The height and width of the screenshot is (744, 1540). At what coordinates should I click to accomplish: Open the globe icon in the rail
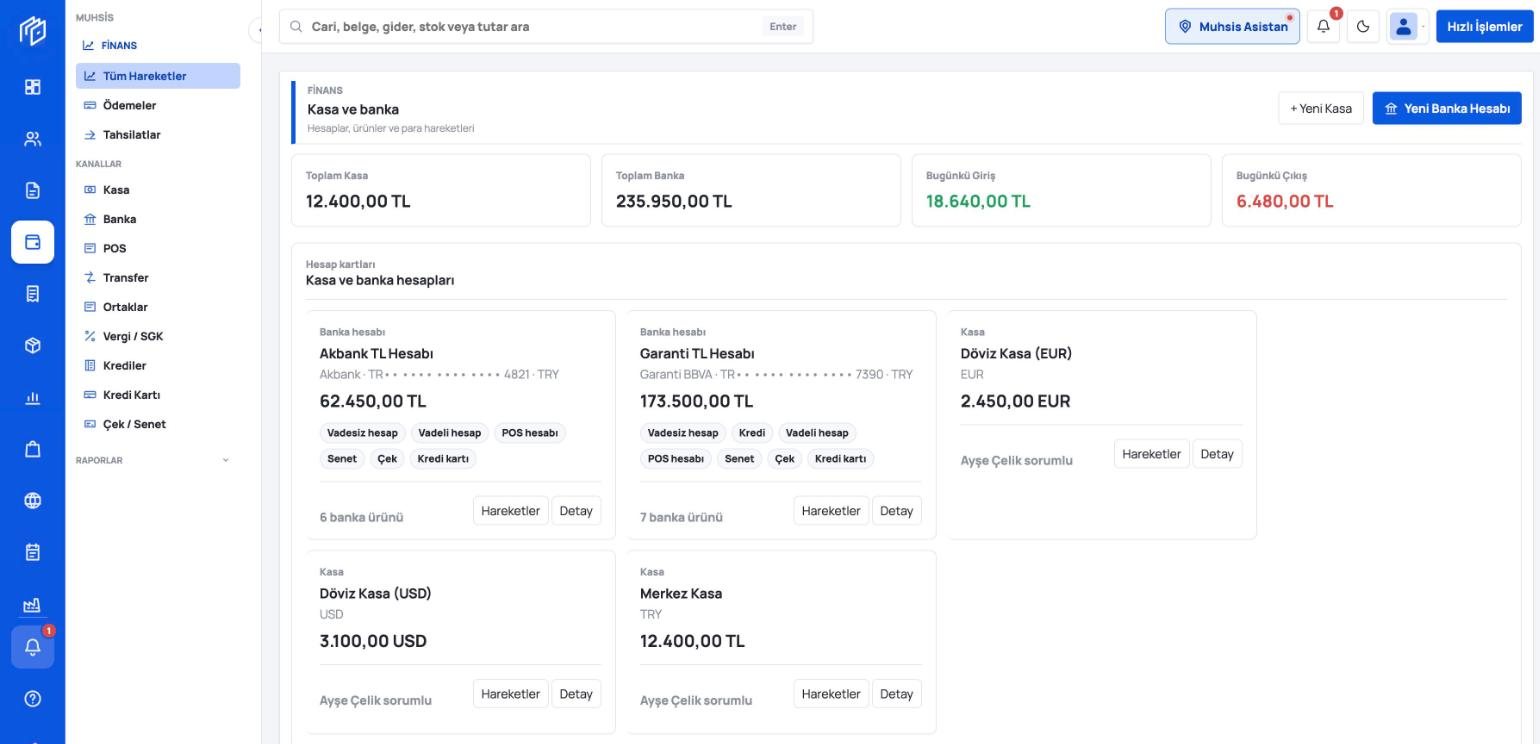coord(32,501)
